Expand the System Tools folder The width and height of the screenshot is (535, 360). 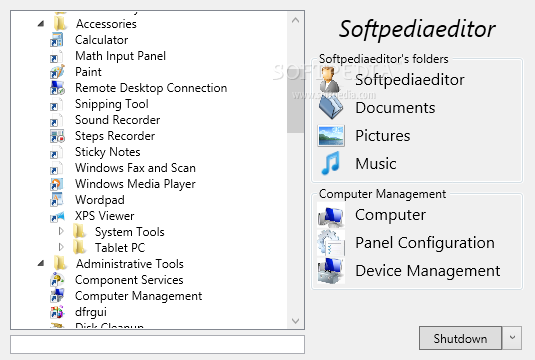[x=61, y=231]
